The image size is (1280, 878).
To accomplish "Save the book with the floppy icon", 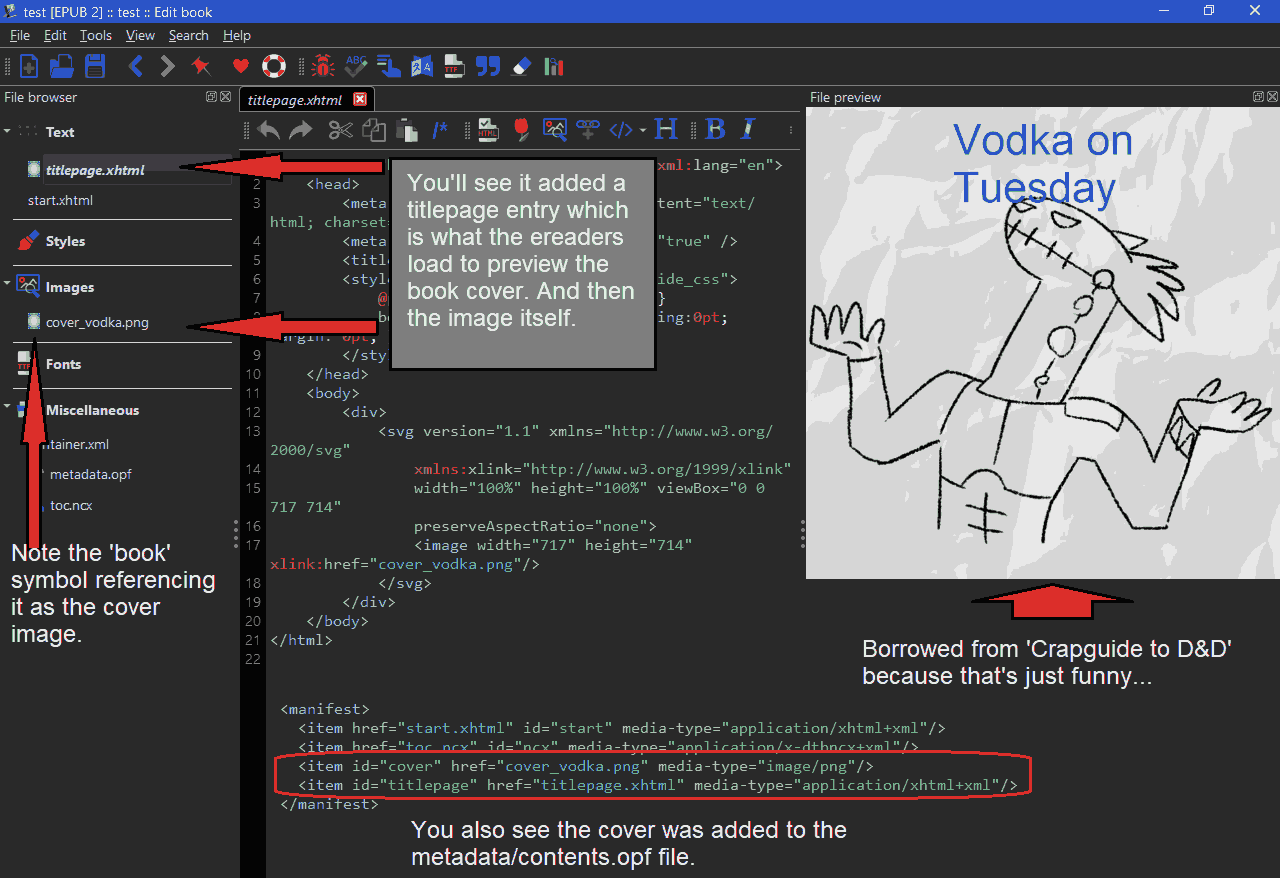I will 95,67.
